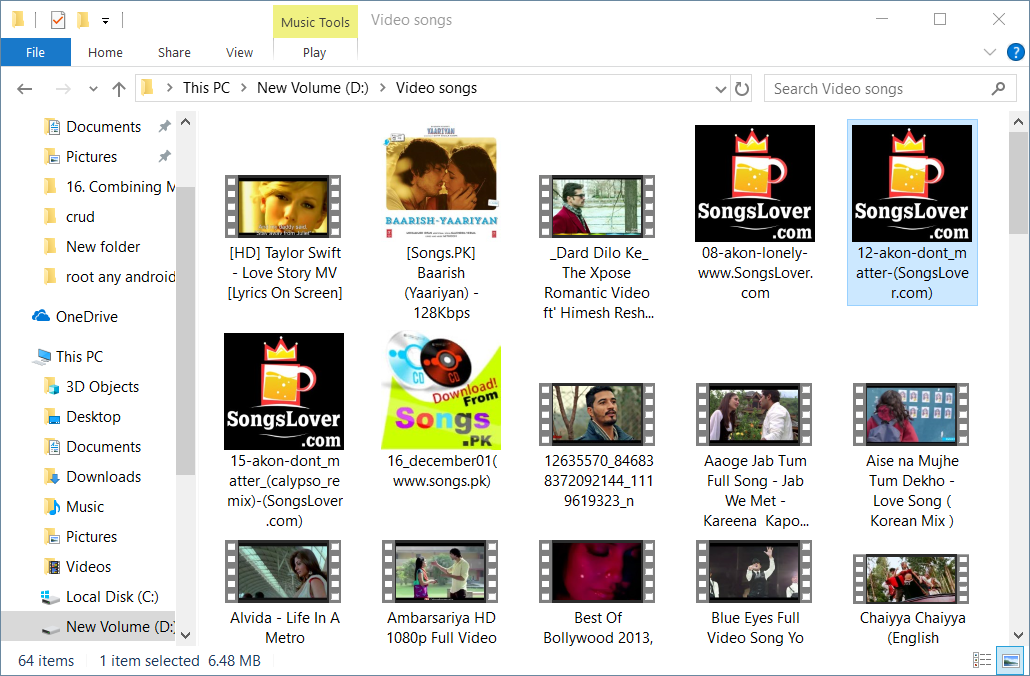This screenshot has width=1030, height=676.
Task: Click the Forward navigation arrow
Action: click(x=63, y=89)
